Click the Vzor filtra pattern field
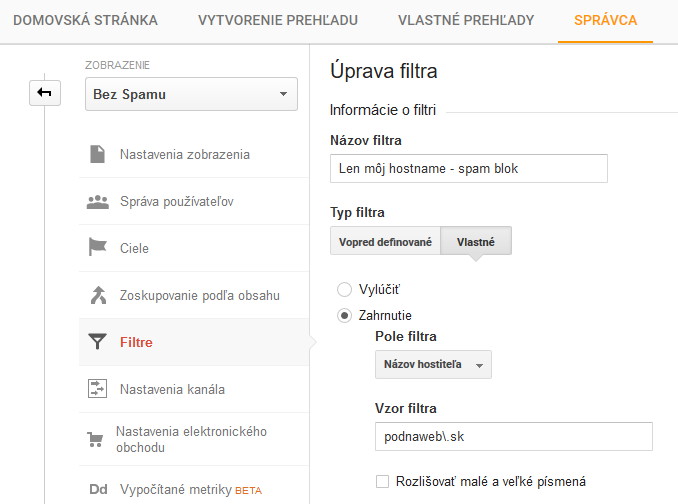The image size is (678, 504). point(514,437)
